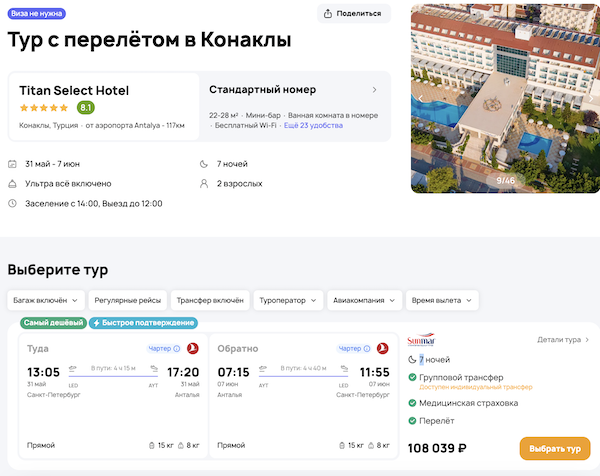This screenshot has height=476, width=600.
Task: Click the Sunmar tour operator logo
Action: 423,340
